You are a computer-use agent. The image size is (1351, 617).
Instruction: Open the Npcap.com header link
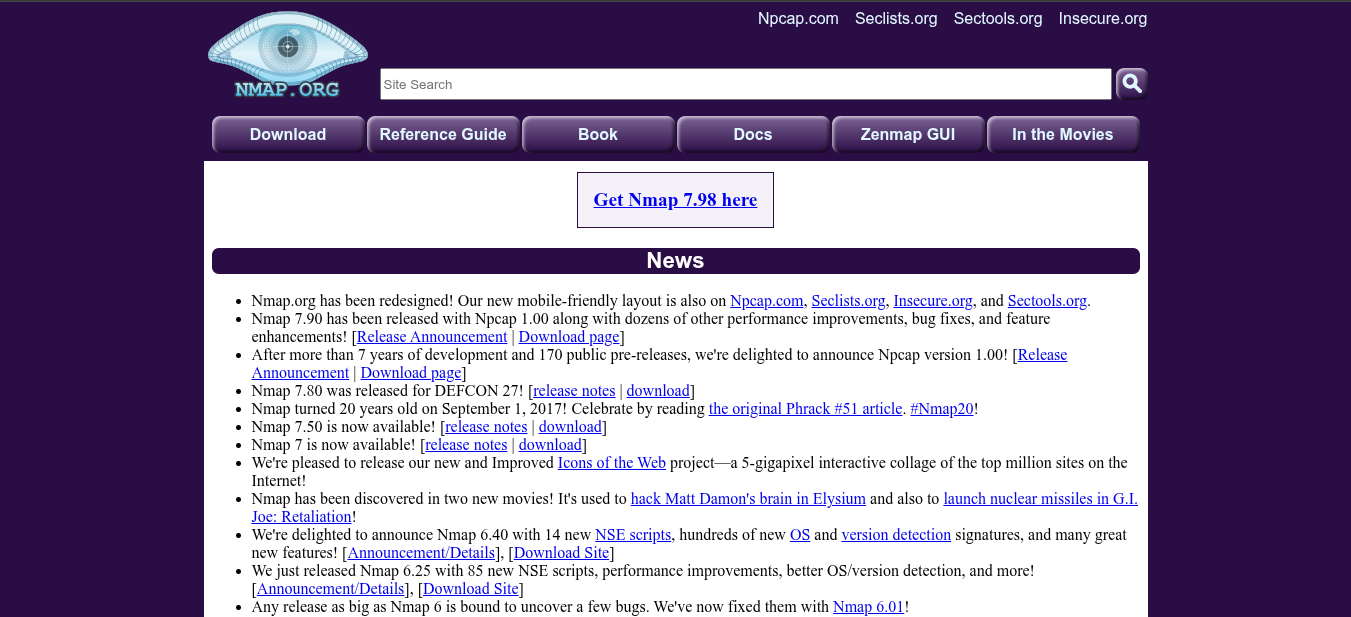[798, 18]
